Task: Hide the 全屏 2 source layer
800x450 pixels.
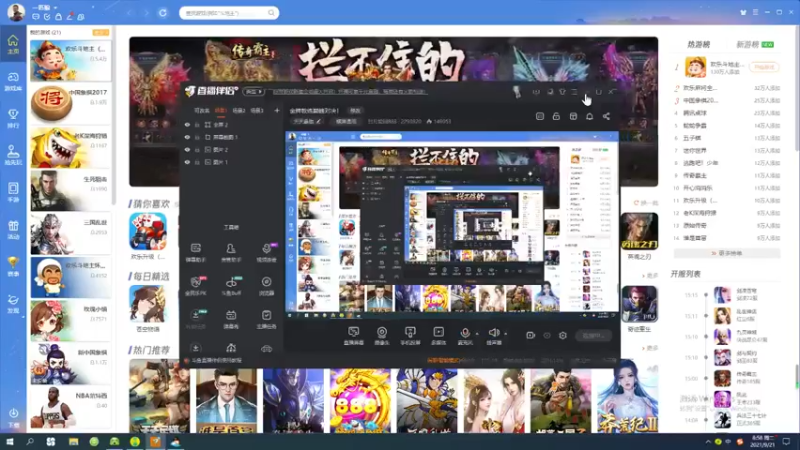Action: coord(187,124)
